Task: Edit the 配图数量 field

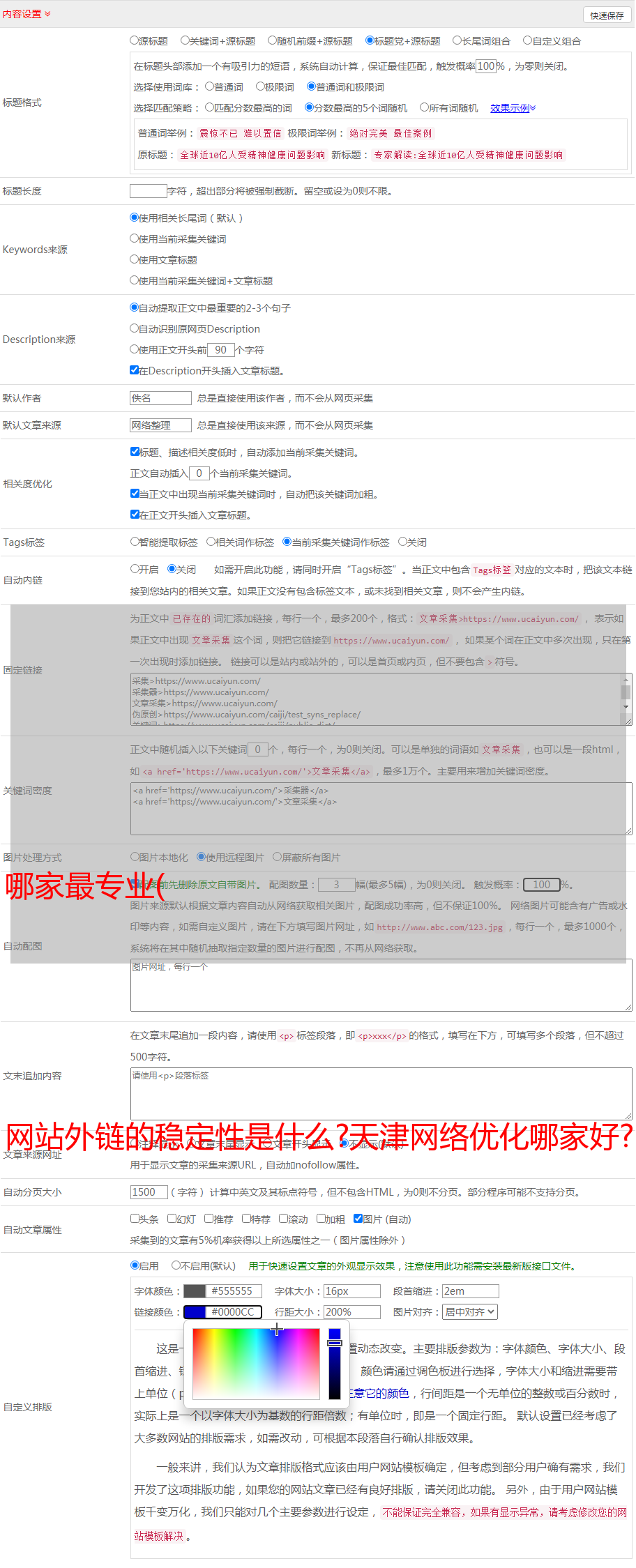Action: pos(336,885)
